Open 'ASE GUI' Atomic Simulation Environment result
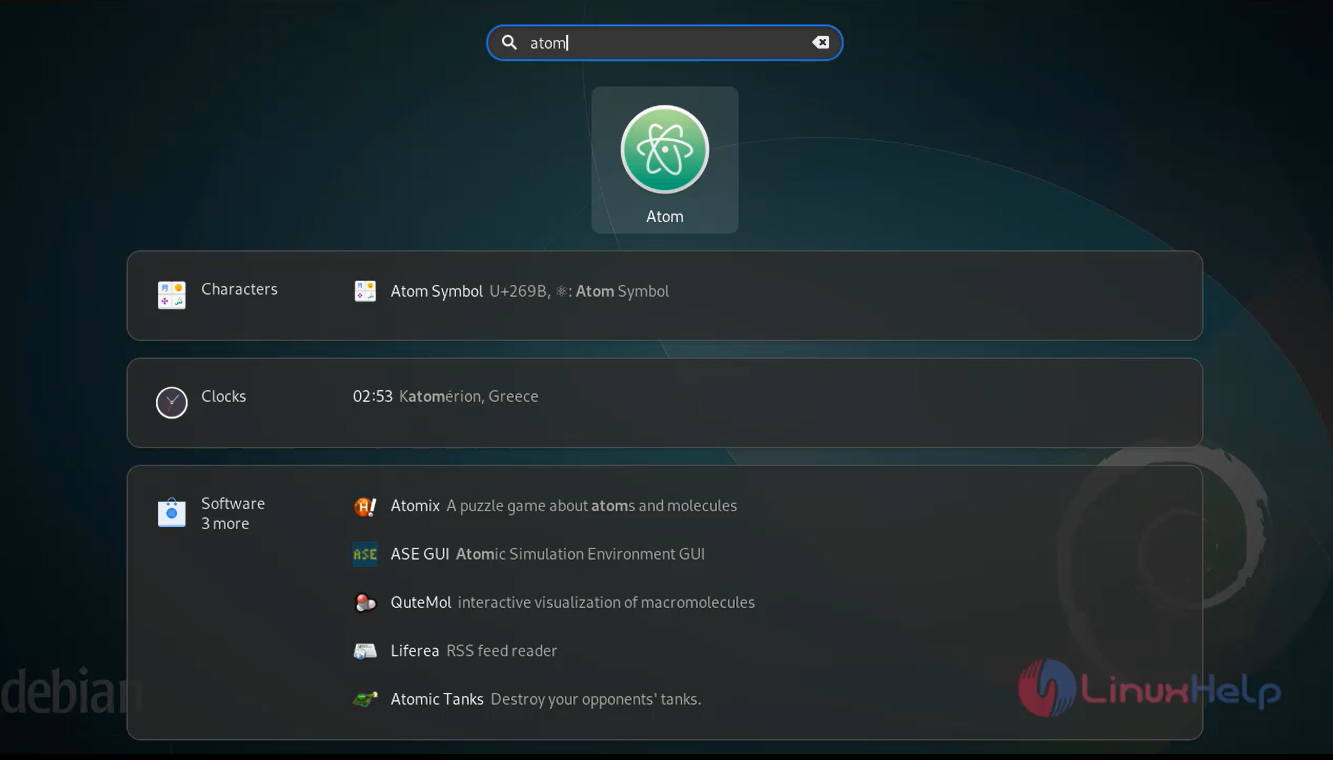This screenshot has width=1333, height=760. tap(548, 554)
